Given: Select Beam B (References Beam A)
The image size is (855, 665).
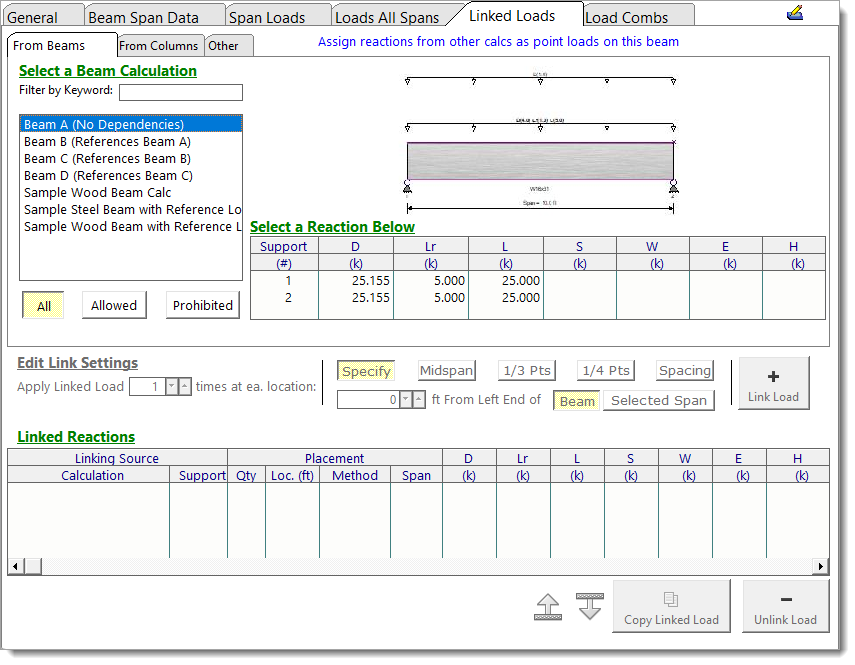Looking at the screenshot, I should coord(131,142).
